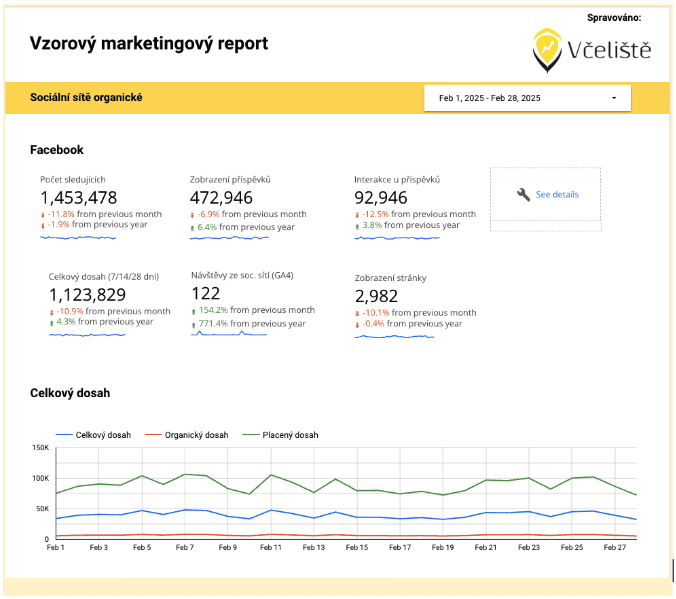The height and width of the screenshot is (599, 676).
Task: Click the wrench icon beside See details
Action: tap(523, 195)
